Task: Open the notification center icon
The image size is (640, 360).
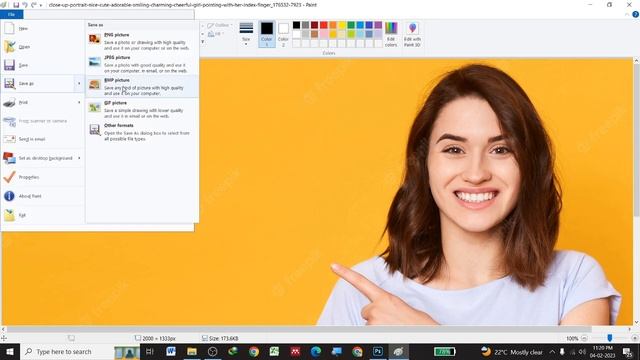Action: (627, 352)
